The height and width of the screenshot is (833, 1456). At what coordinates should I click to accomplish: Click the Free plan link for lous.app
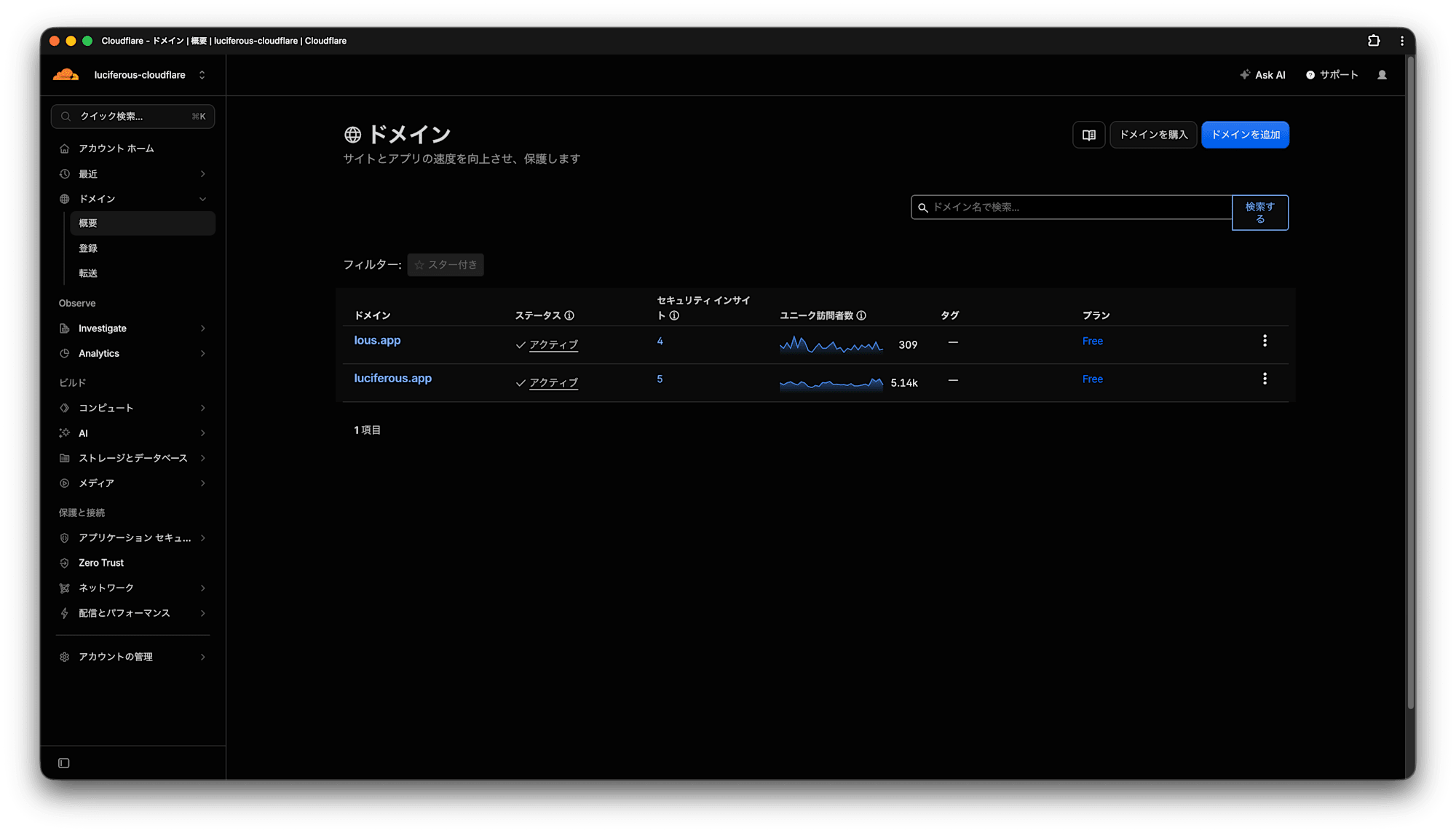click(x=1092, y=341)
